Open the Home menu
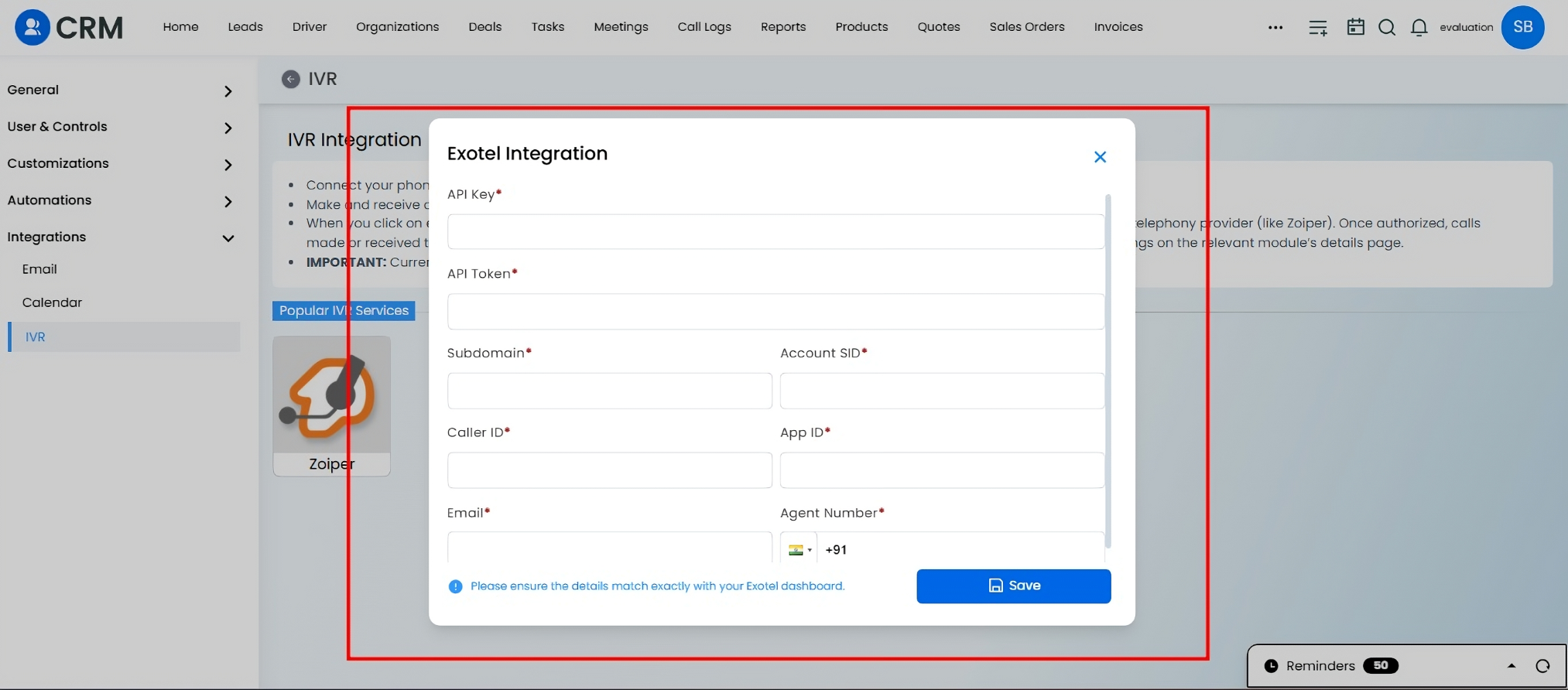 tap(180, 27)
